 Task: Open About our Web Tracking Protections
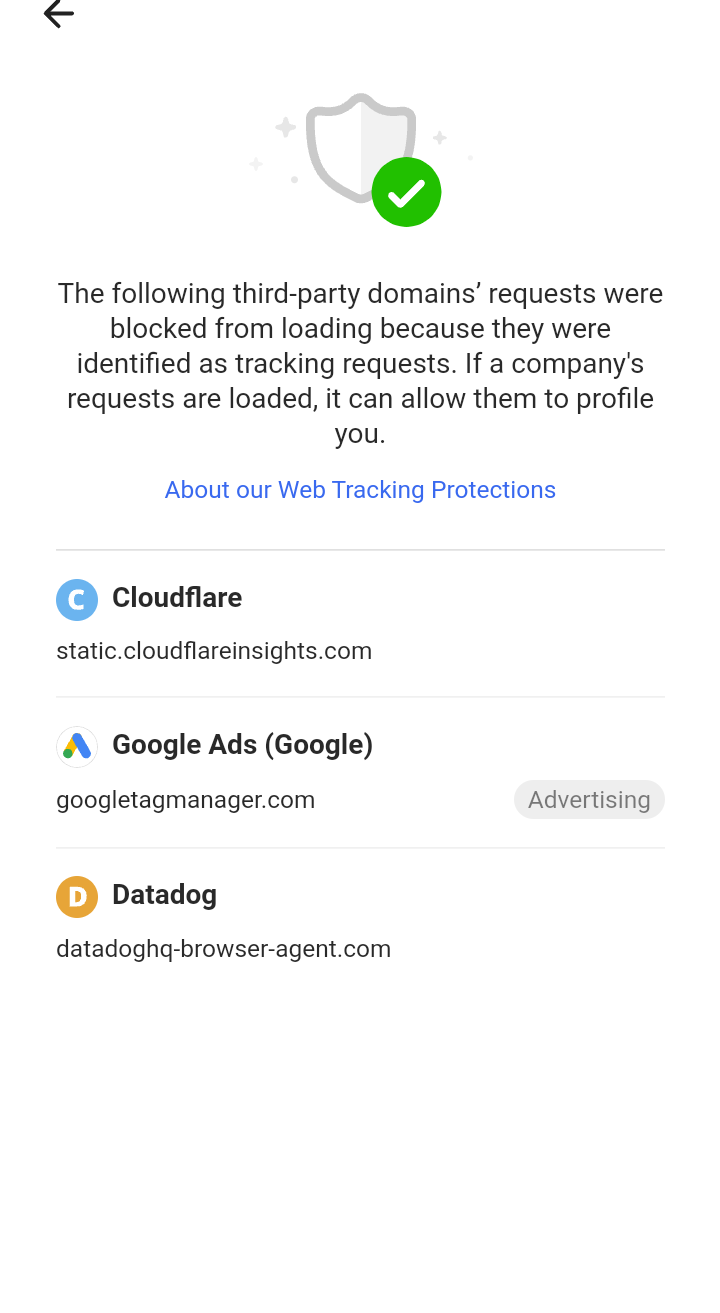tap(360, 490)
